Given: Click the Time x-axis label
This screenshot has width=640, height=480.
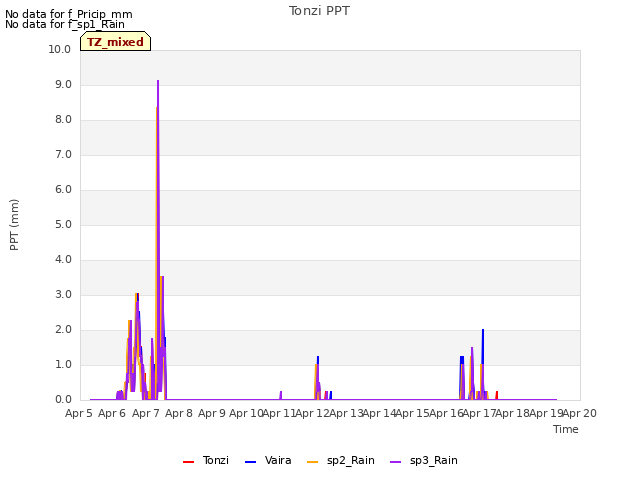Looking at the screenshot, I should (565, 429).
